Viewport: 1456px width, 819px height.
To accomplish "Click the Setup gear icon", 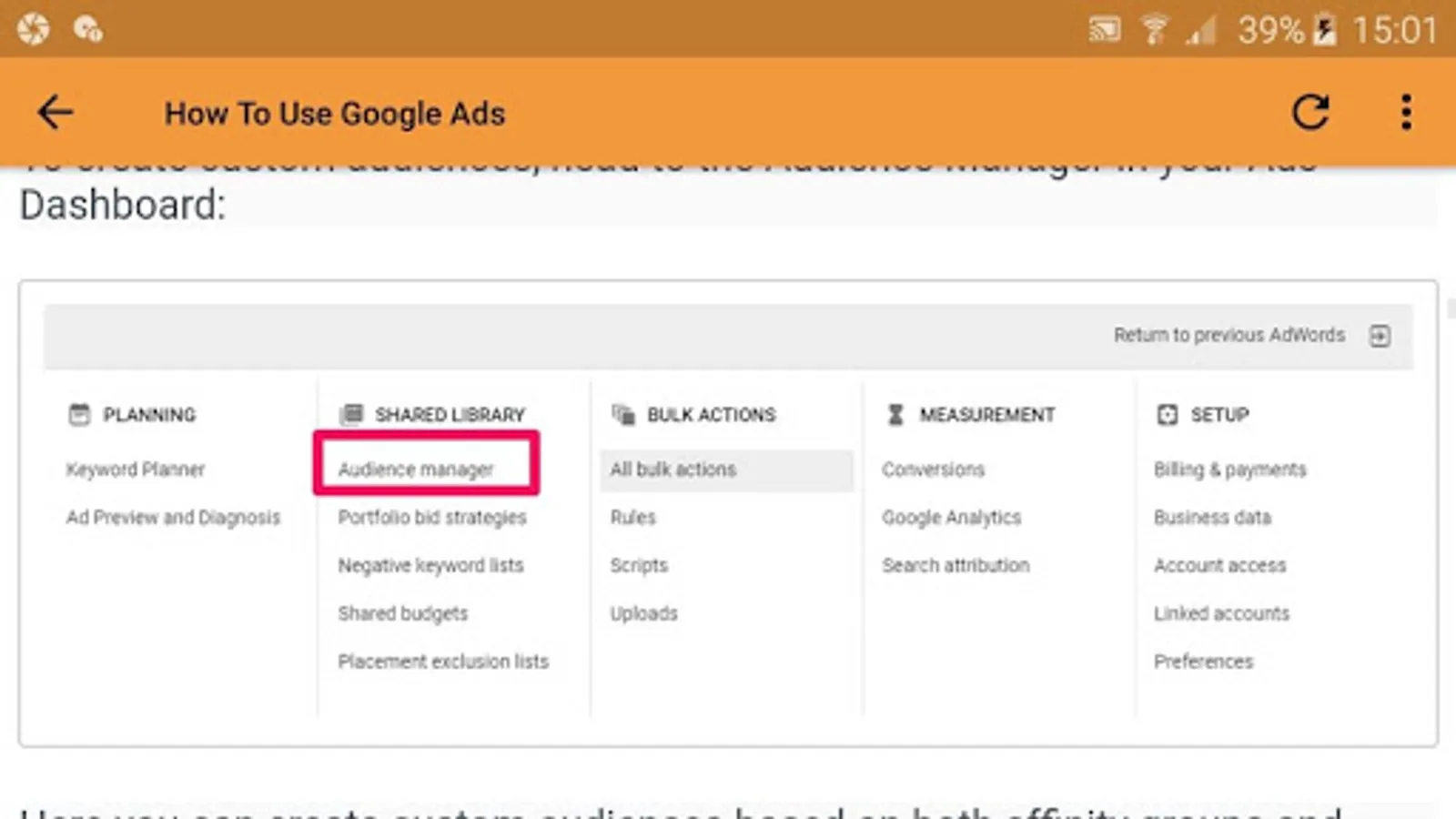I will (x=1167, y=415).
